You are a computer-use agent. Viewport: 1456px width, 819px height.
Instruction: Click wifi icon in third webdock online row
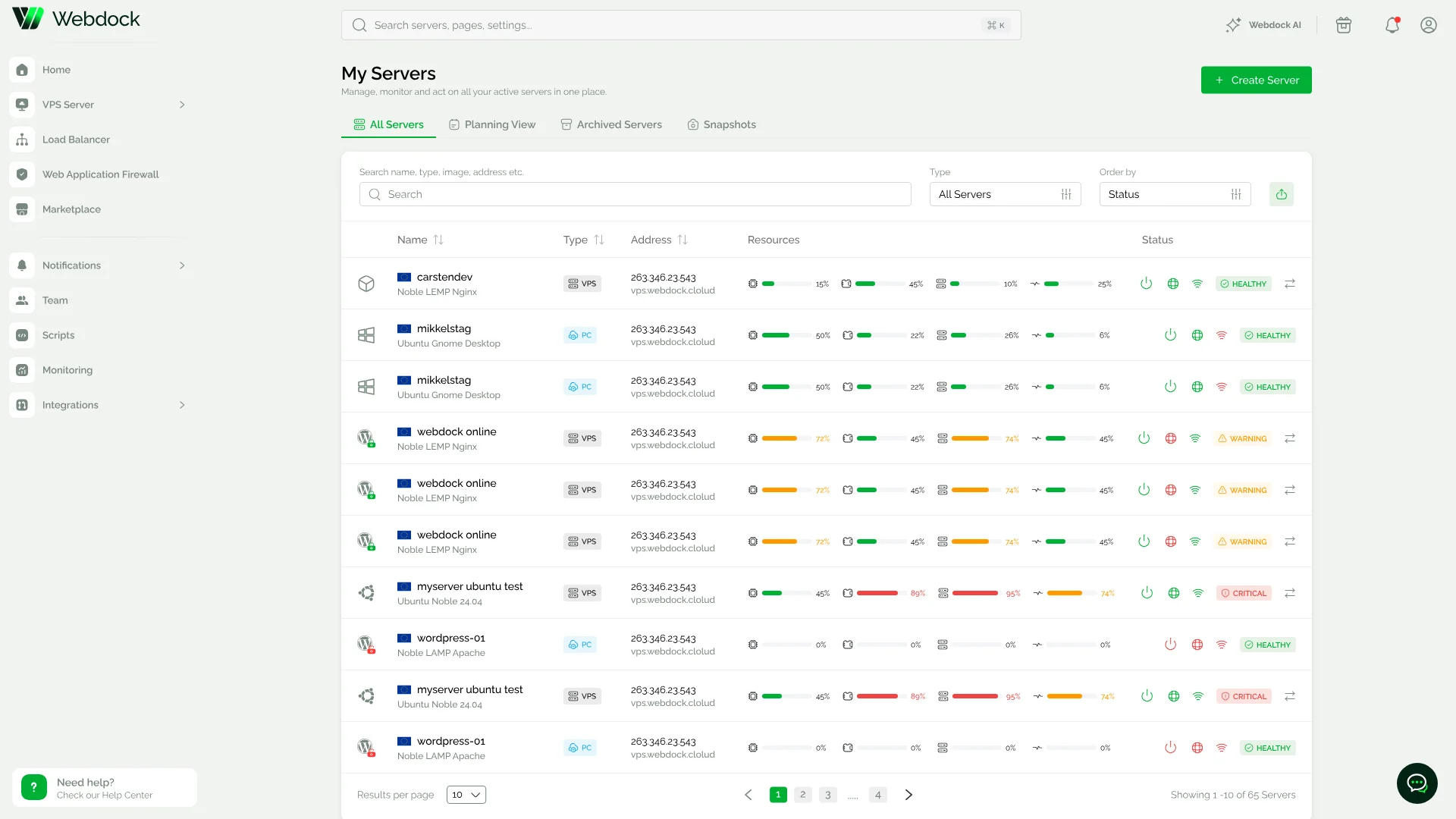(x=1195, y=541)
